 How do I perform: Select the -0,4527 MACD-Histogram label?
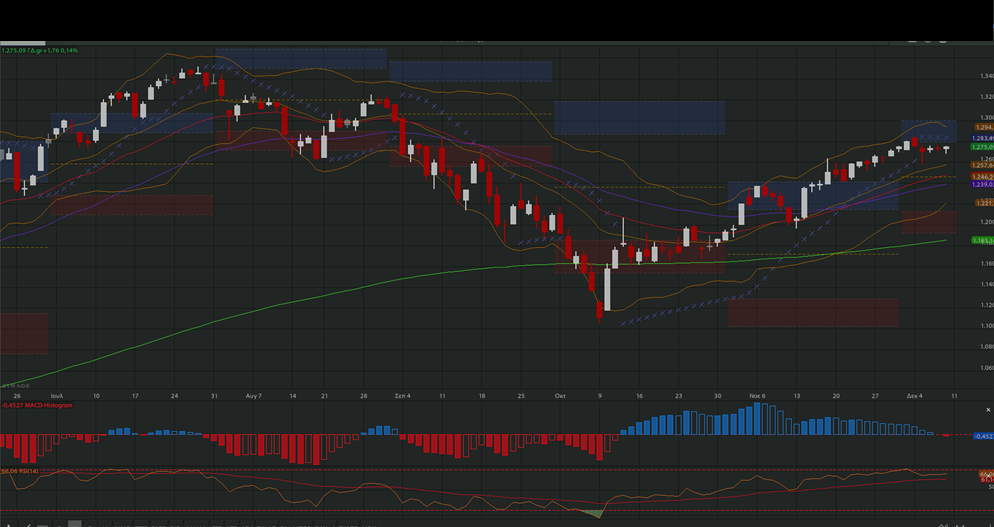coord(37,405)
